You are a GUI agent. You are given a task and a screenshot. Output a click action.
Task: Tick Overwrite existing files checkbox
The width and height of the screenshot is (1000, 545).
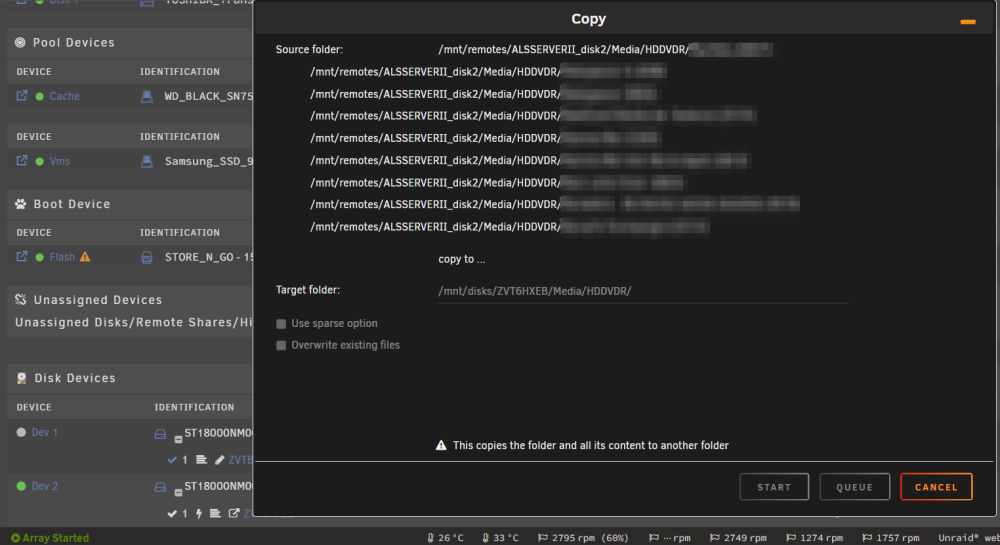[281, 345]
